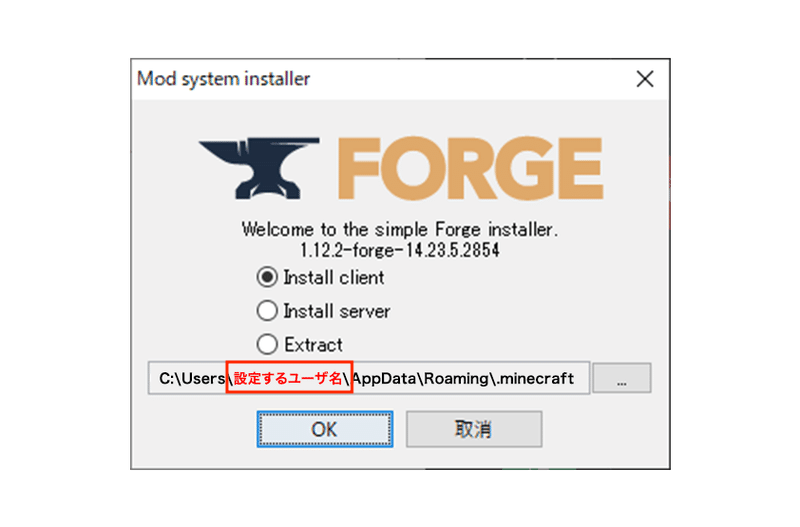Click the Extract option label
Viewport: 800px width, 527px height.
[x=313, y=345]
